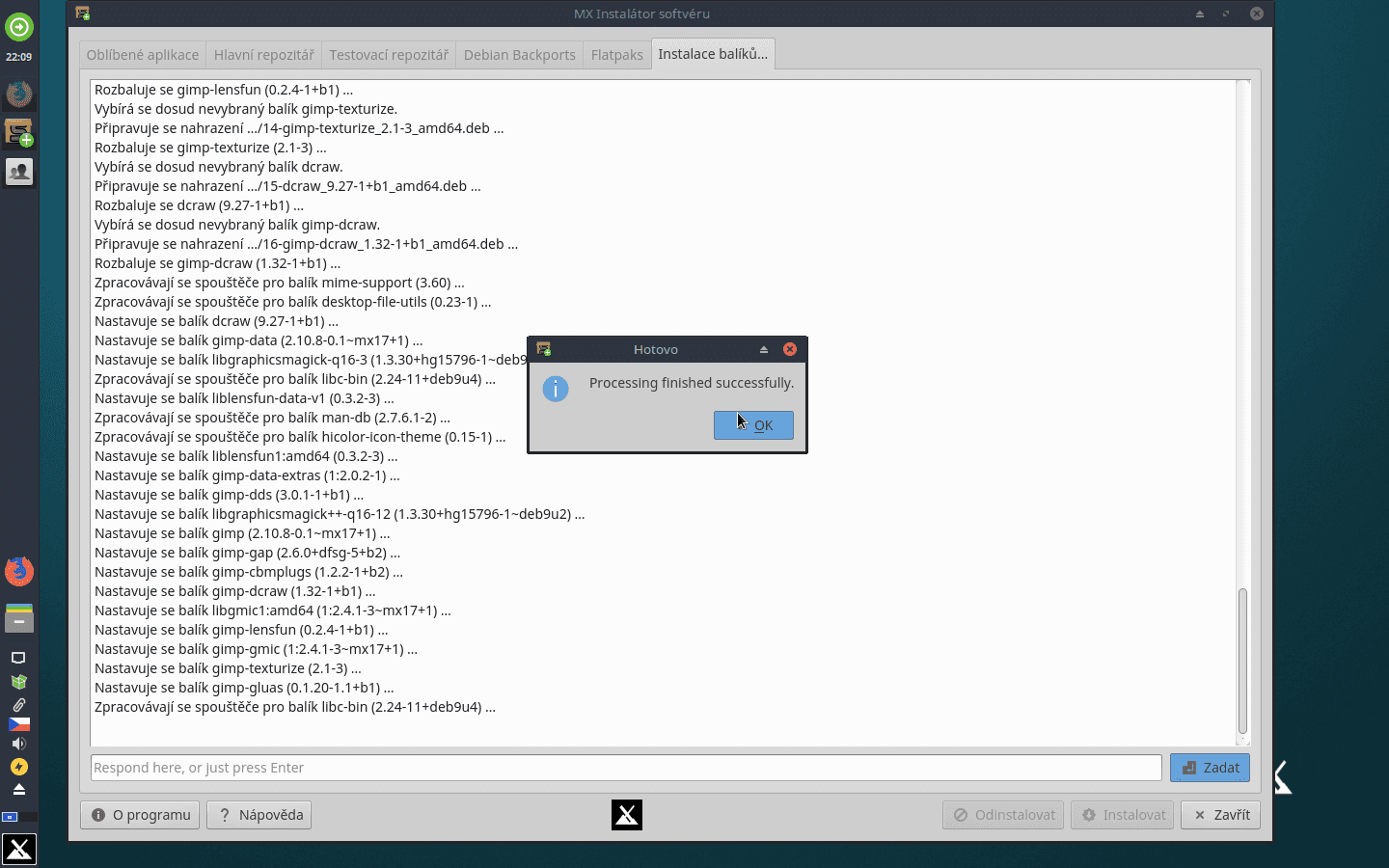Click the green package cube tray icon
The width and height of the screenshot is (1389, 868).
point(19,681)
